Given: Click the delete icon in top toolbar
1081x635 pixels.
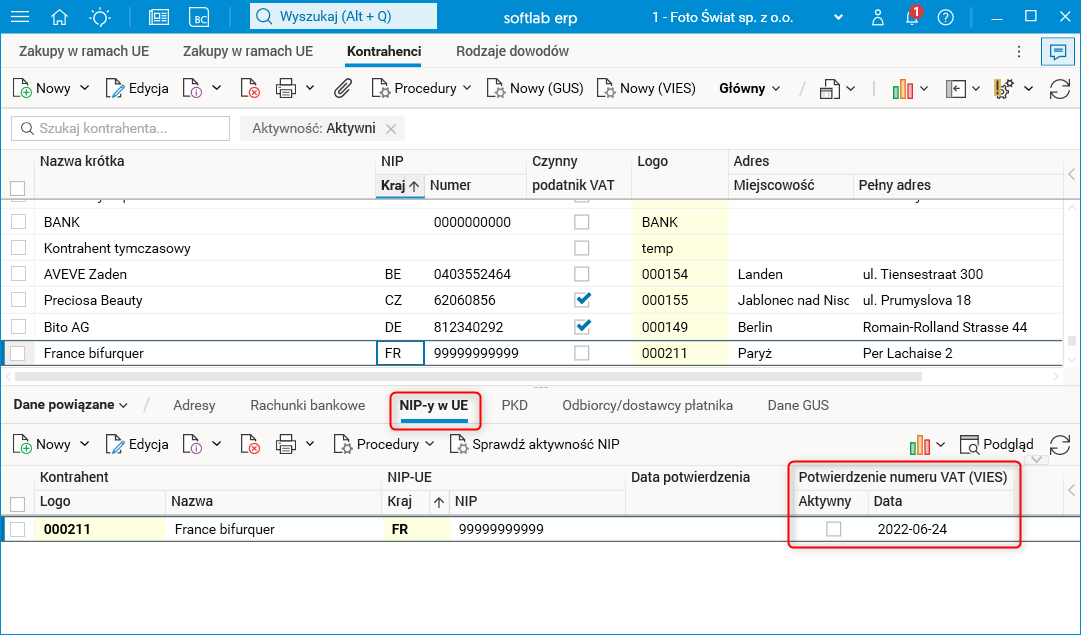Looking at the screenshot, I should [x=250, y=89].
